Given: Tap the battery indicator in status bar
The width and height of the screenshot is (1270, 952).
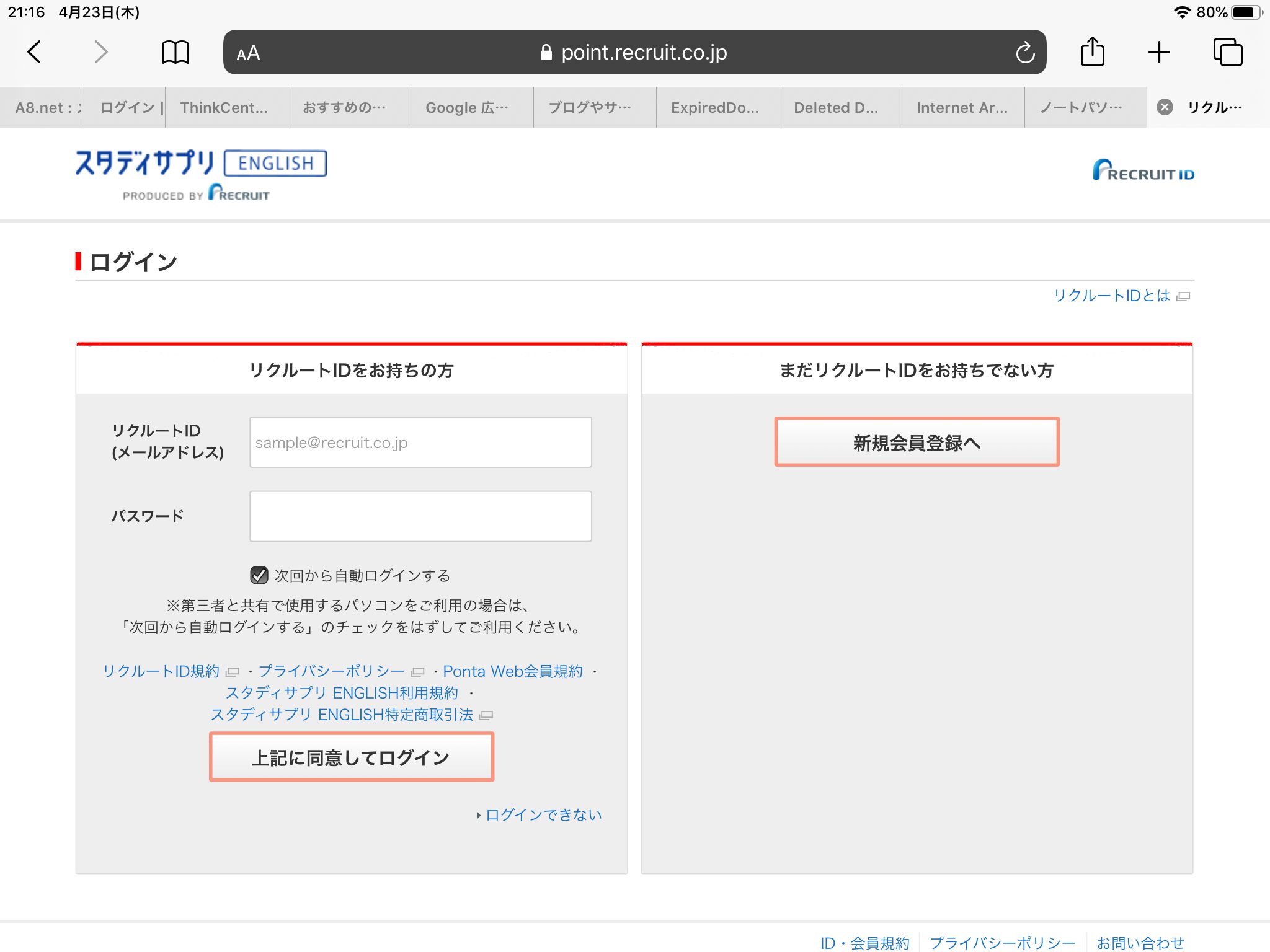Looking at the screenshot, I should coord(1246,12).
